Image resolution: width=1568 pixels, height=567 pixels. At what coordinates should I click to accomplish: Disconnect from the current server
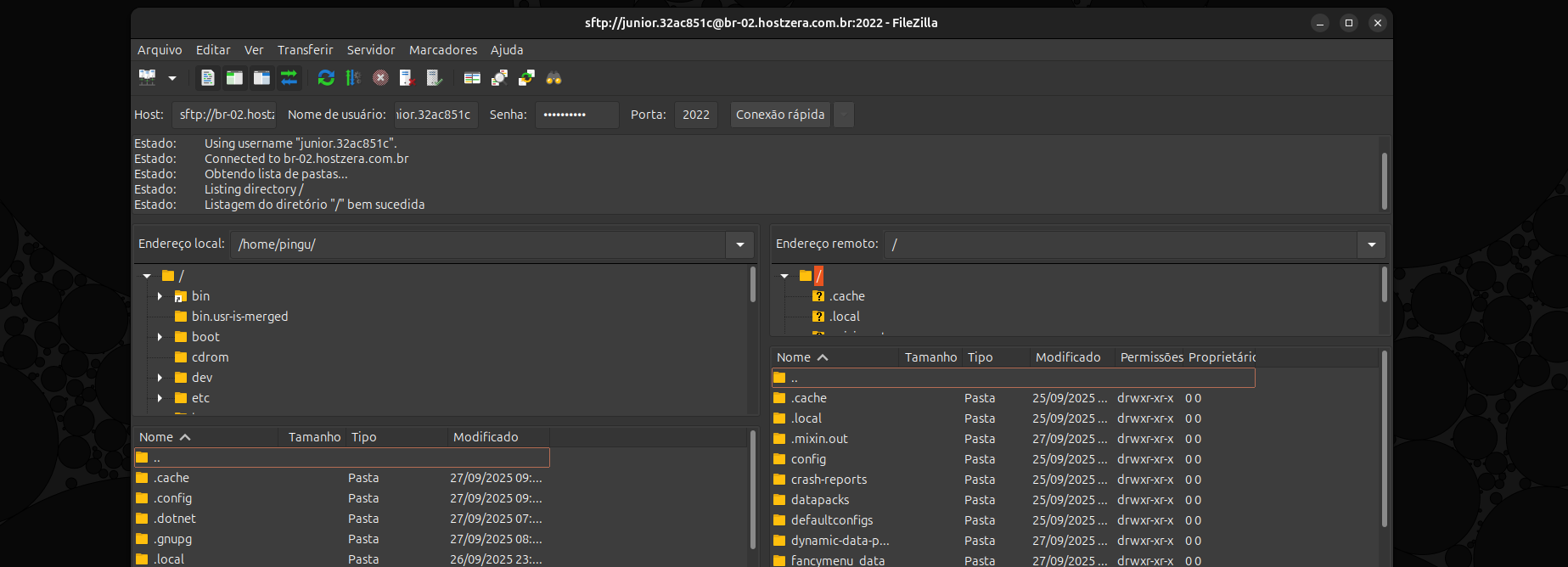pyautogui.click(x=407, y=78)
